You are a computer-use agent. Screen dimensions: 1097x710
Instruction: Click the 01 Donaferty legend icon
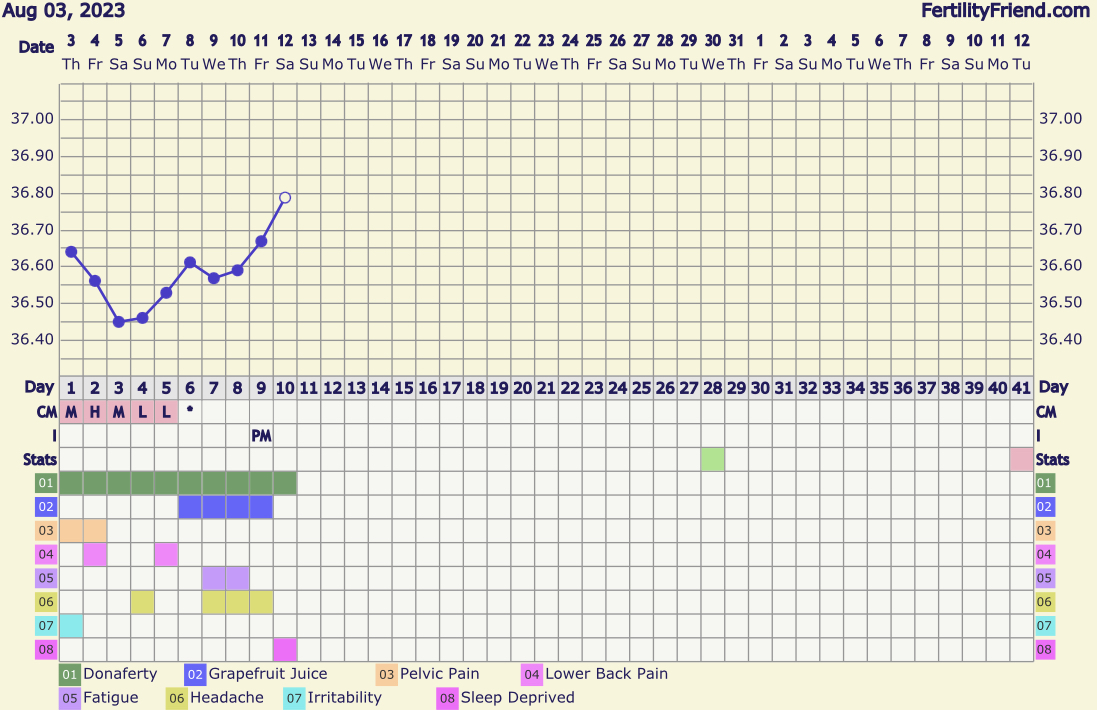(70, 674)
